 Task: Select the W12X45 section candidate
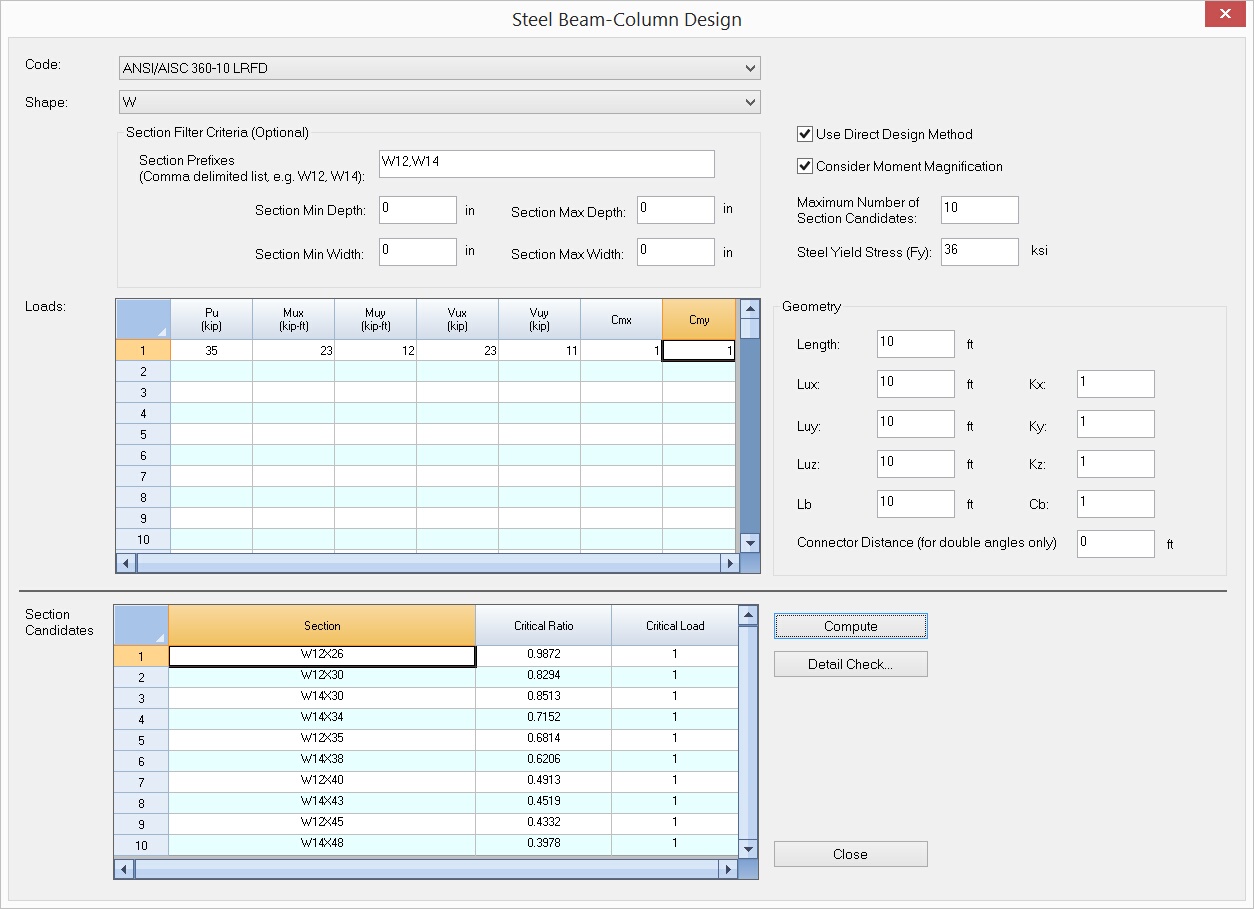coord(322,824)
